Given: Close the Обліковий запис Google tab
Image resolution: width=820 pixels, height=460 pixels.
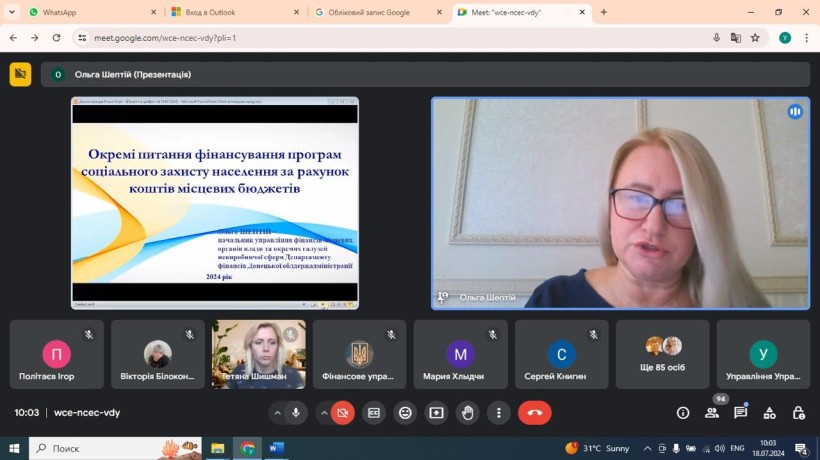Looking at the screenshot, I should pyautogui.click(x=439, y=12).
